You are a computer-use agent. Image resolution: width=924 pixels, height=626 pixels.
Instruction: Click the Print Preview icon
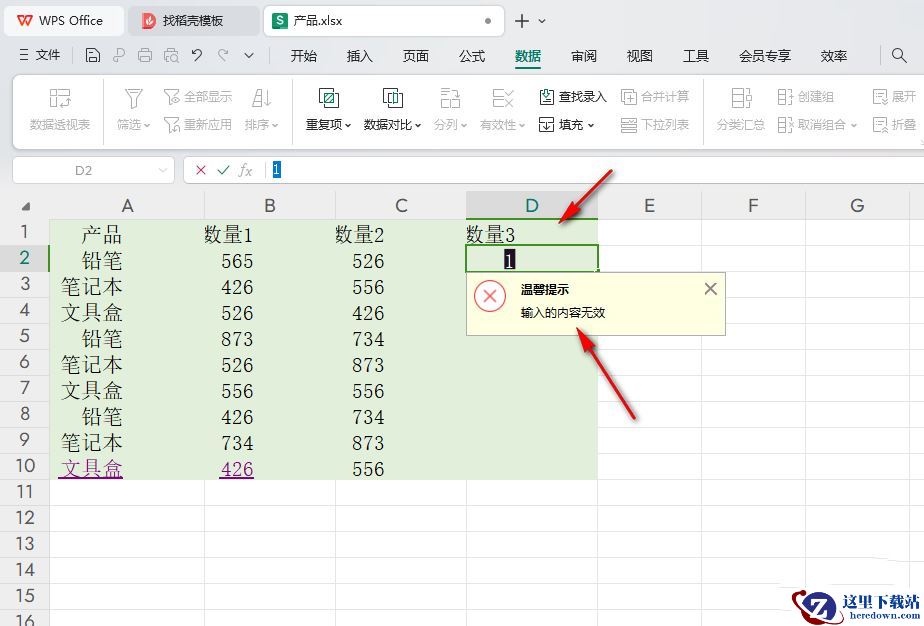pyautogui.click(x=171, y=55)
